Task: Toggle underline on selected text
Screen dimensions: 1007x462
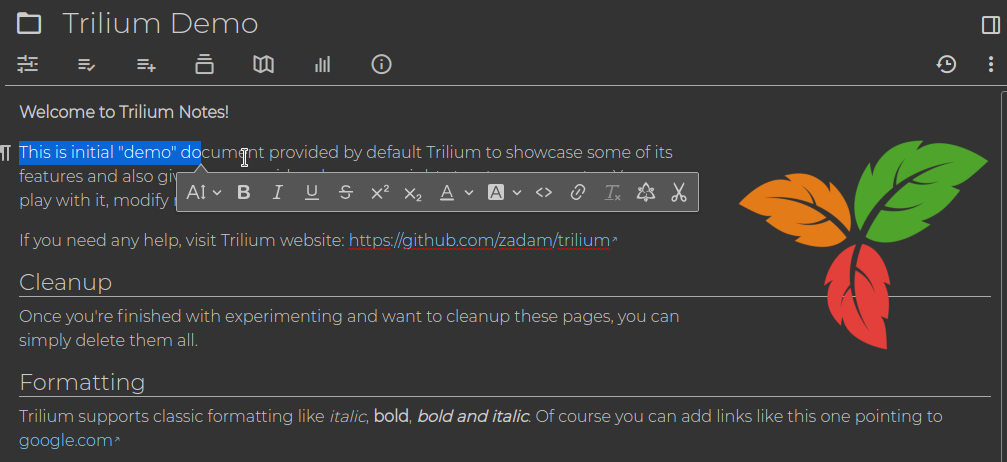Action: pos(312,193)
